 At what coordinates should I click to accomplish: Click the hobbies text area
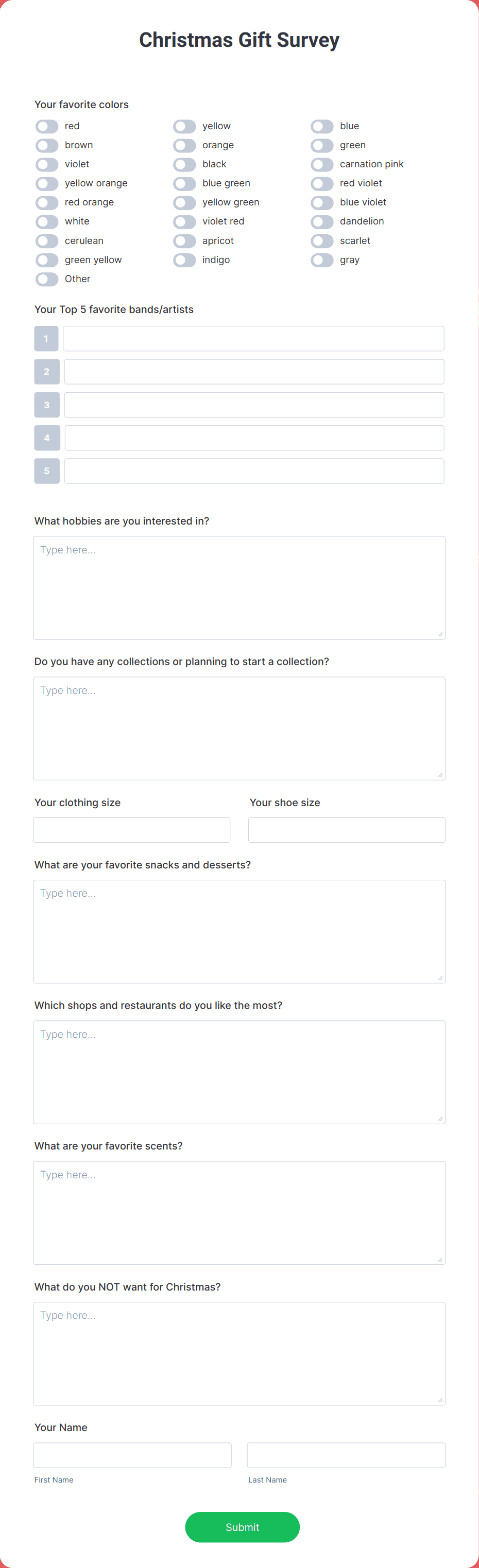click(x=239, y=586)
